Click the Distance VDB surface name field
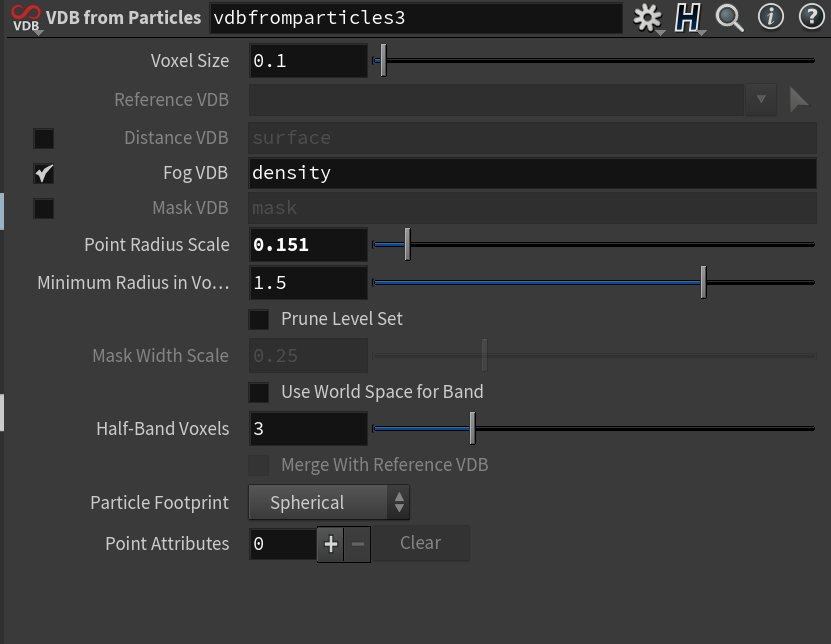The width and height of the screenshot is (831, 644). [532, 138]
